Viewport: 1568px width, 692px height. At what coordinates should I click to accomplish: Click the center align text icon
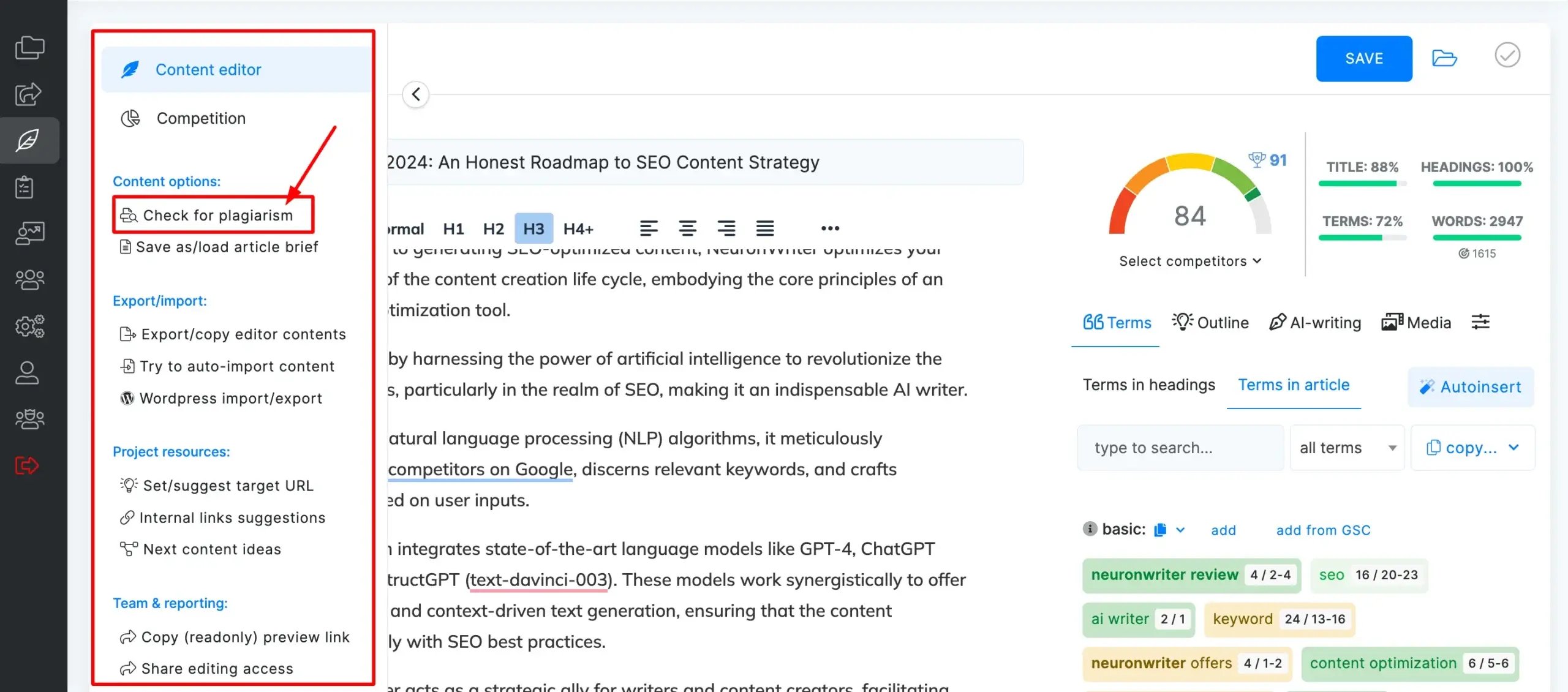(x=687, y=228)
